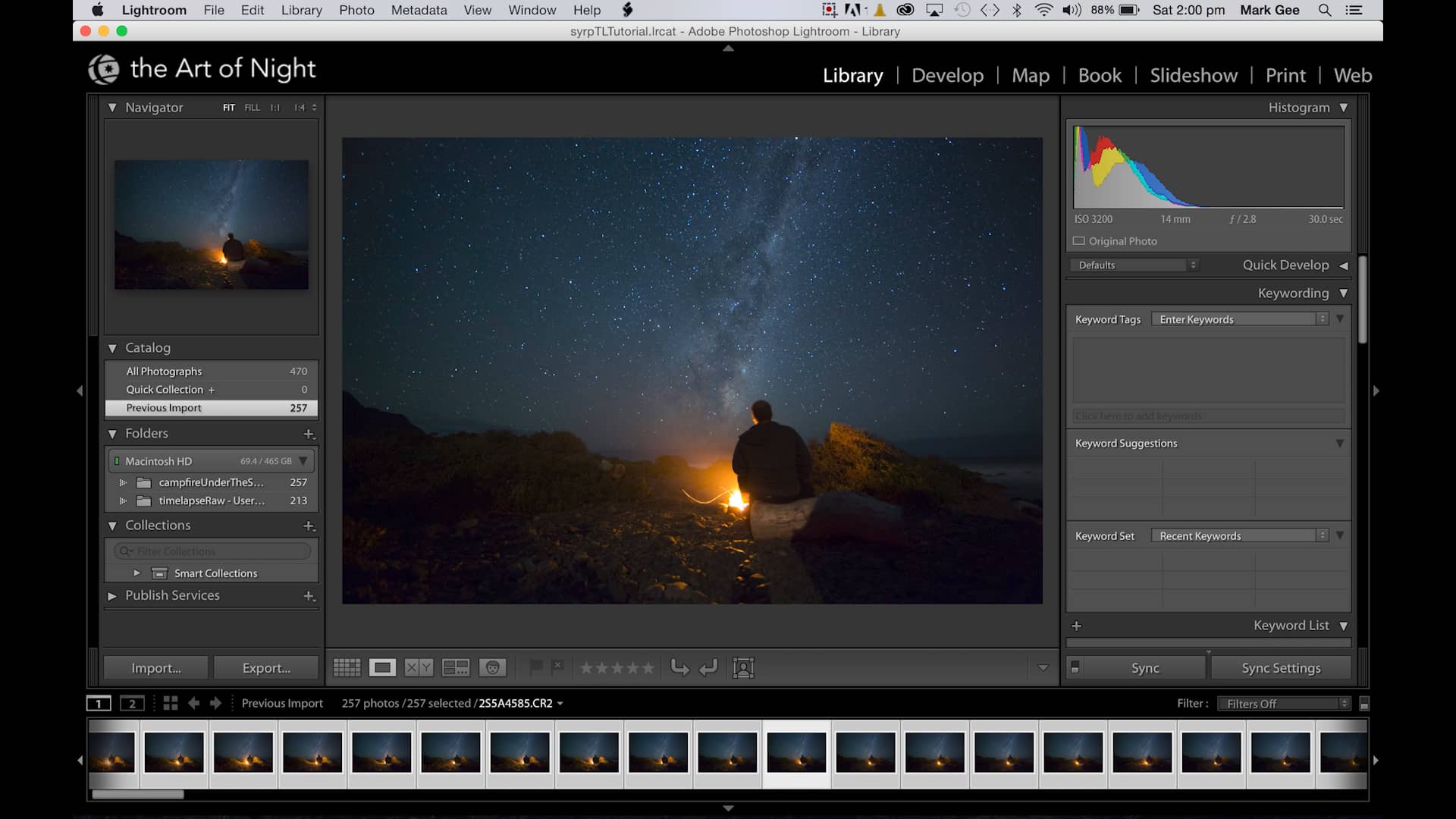
Task: Open the Keyword Set Recent Keywords dropdown
Action: [x=1239, y=535]
